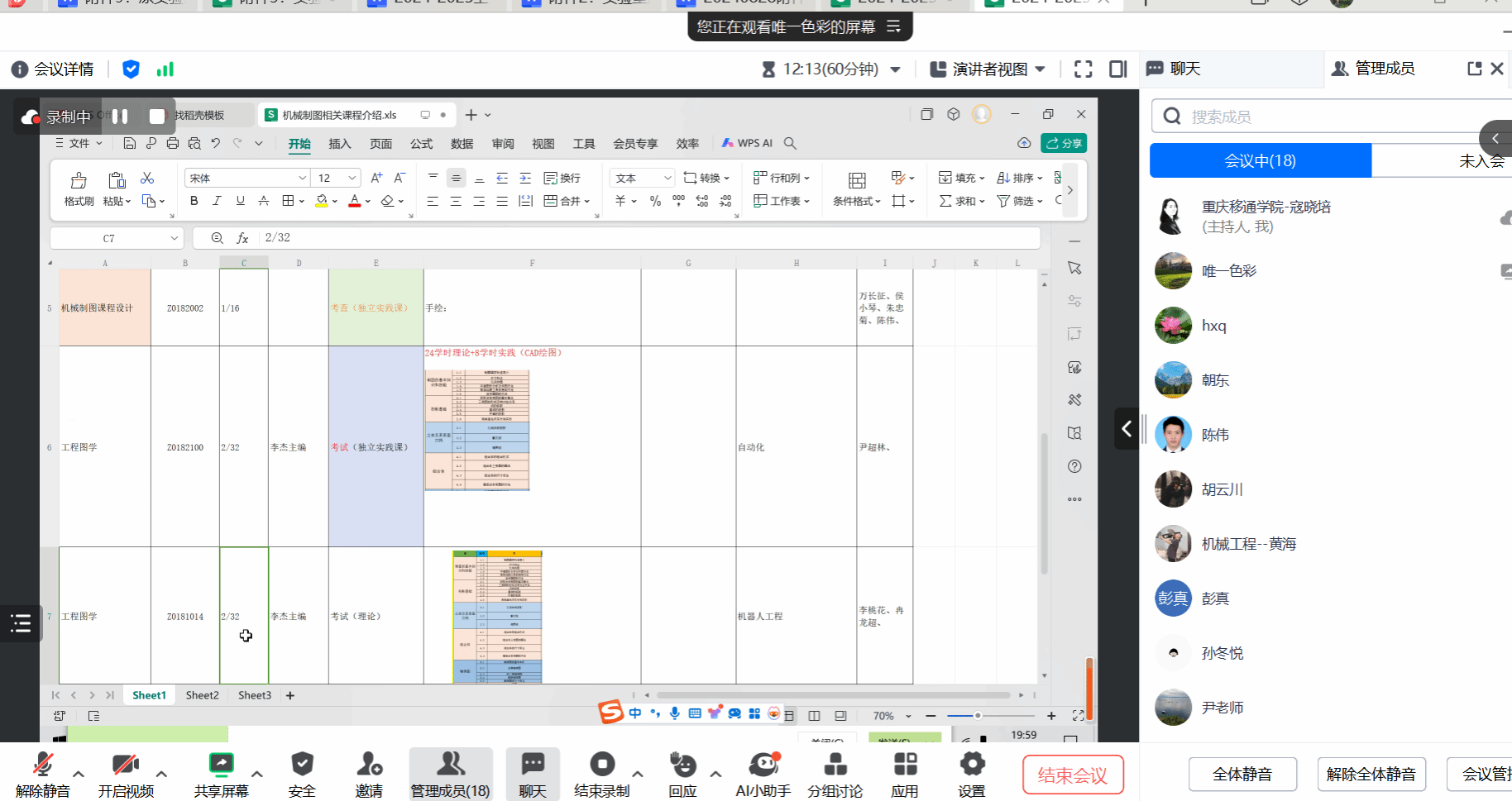Enter full screen view mode
The image size is (1512, 801).
(1083, 69)
